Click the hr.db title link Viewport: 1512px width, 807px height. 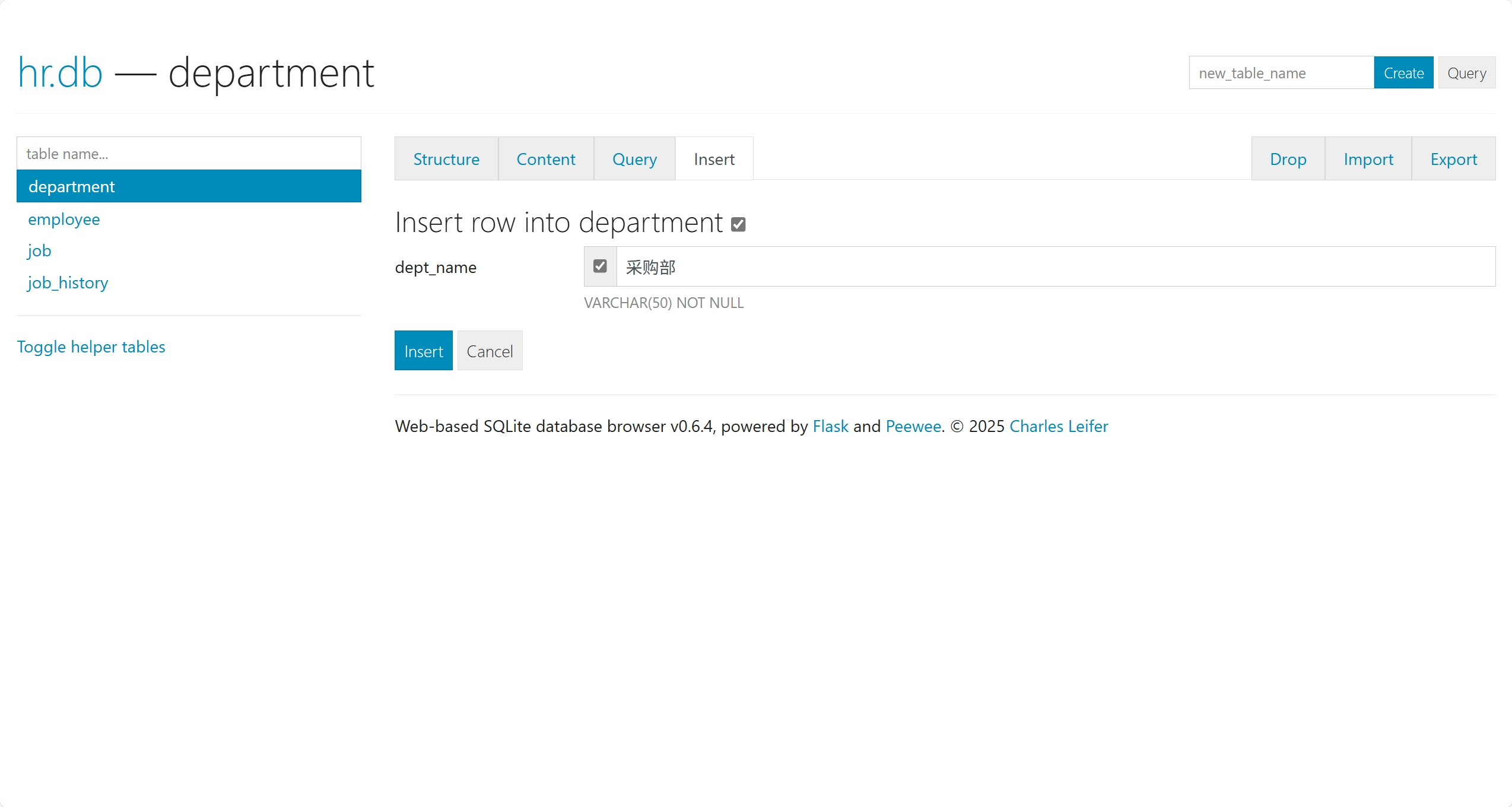pos(60,73)
